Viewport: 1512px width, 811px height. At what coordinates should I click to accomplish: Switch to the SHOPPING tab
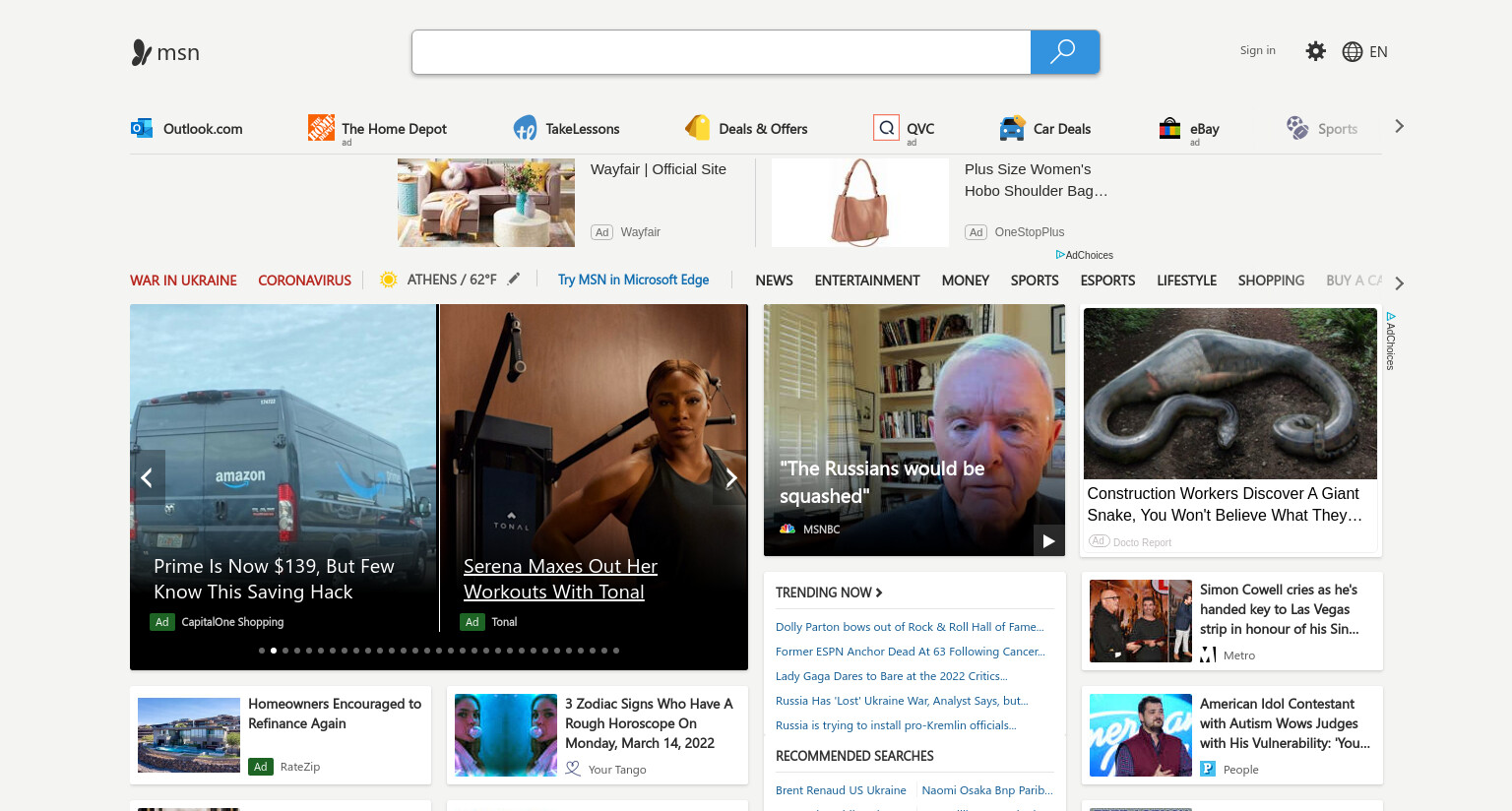(1271, 281)
